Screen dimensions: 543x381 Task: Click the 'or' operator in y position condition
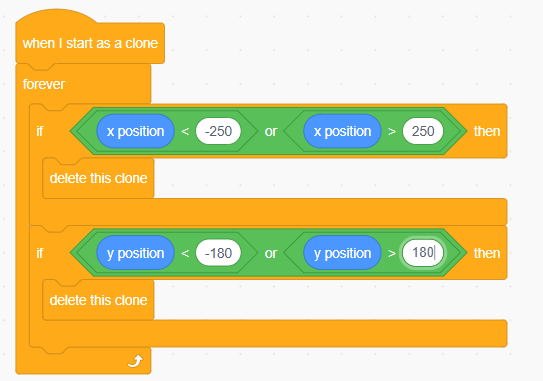271,254
